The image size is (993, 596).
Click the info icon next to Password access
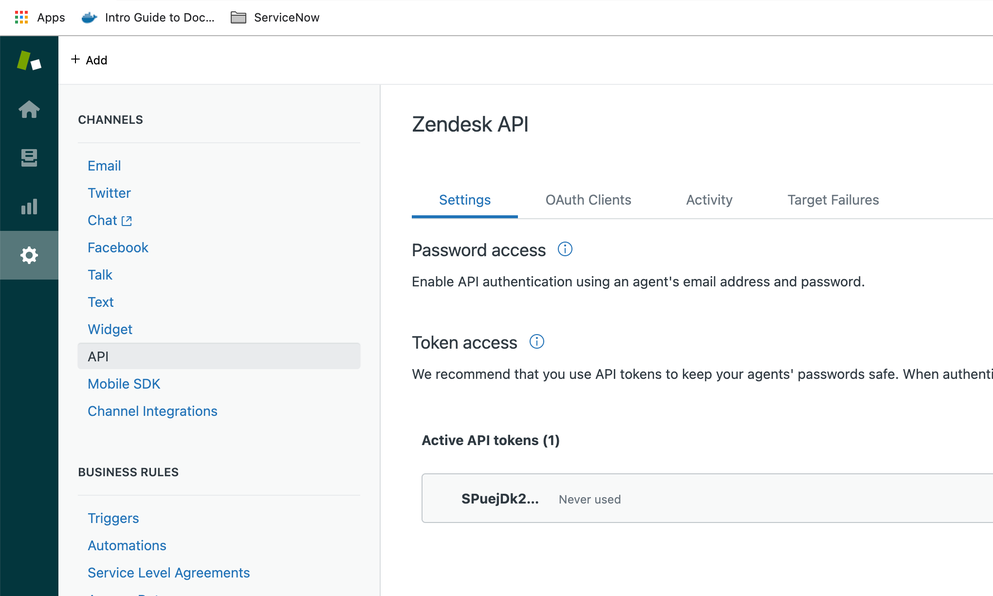(565, 249)
